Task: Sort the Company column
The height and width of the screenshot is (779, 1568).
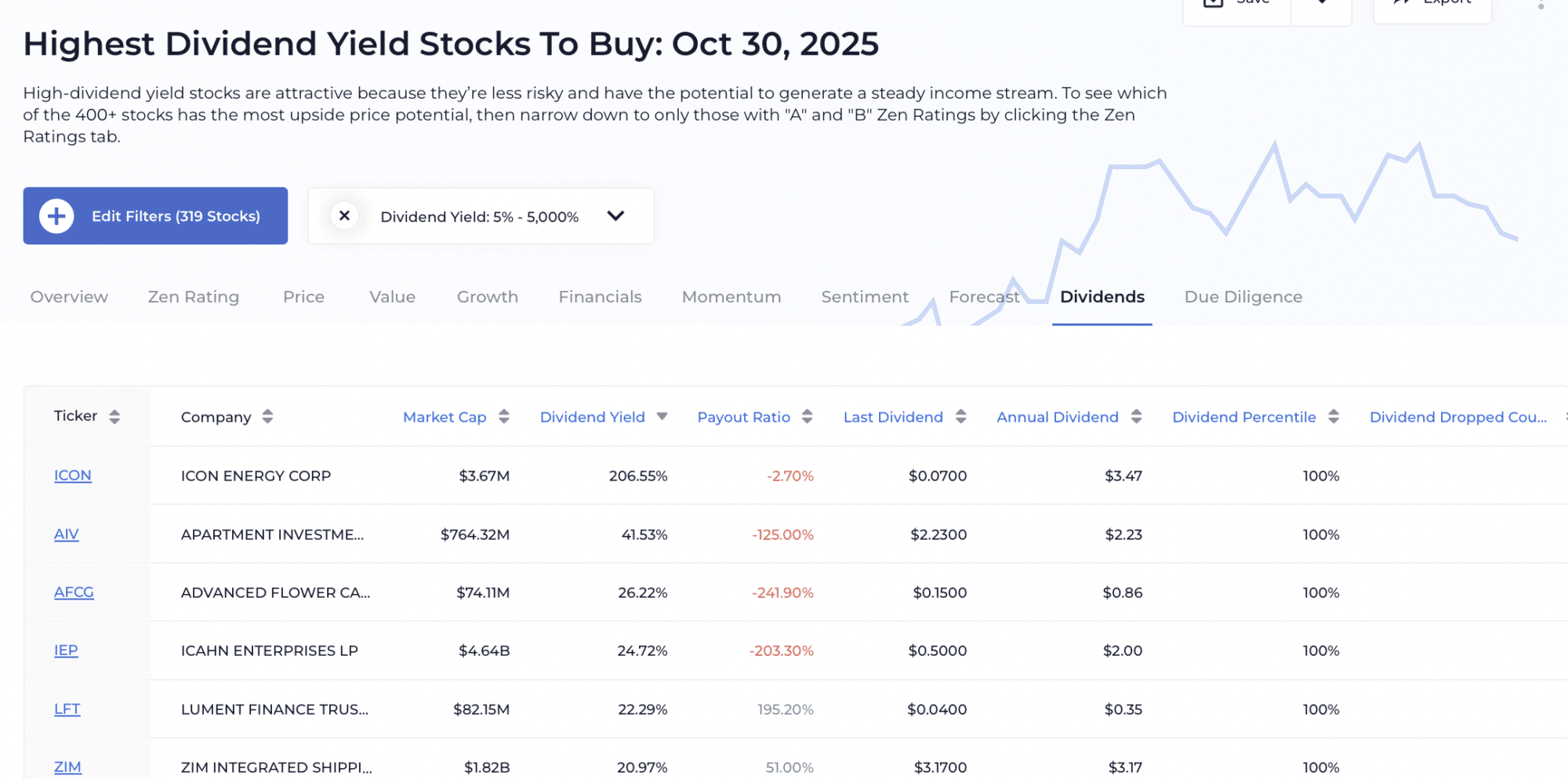Action: (x=267, y=416)
